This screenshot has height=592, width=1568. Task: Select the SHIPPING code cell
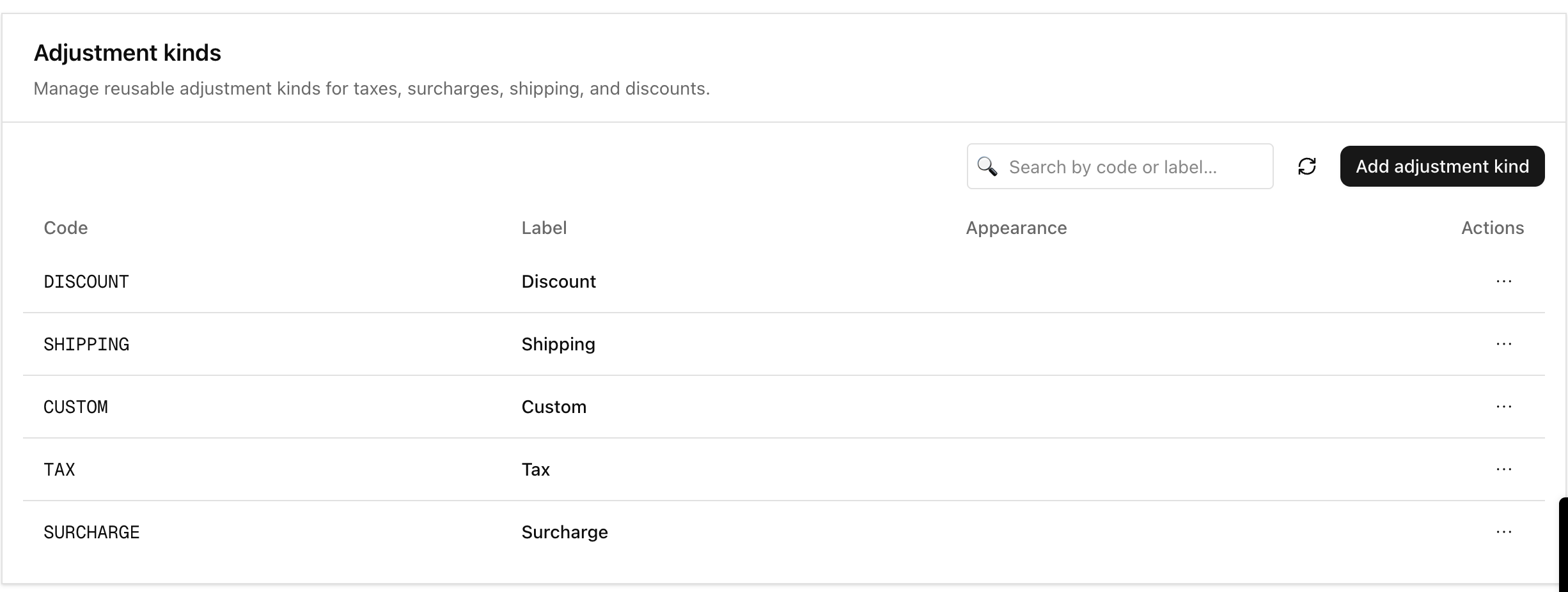86,344
